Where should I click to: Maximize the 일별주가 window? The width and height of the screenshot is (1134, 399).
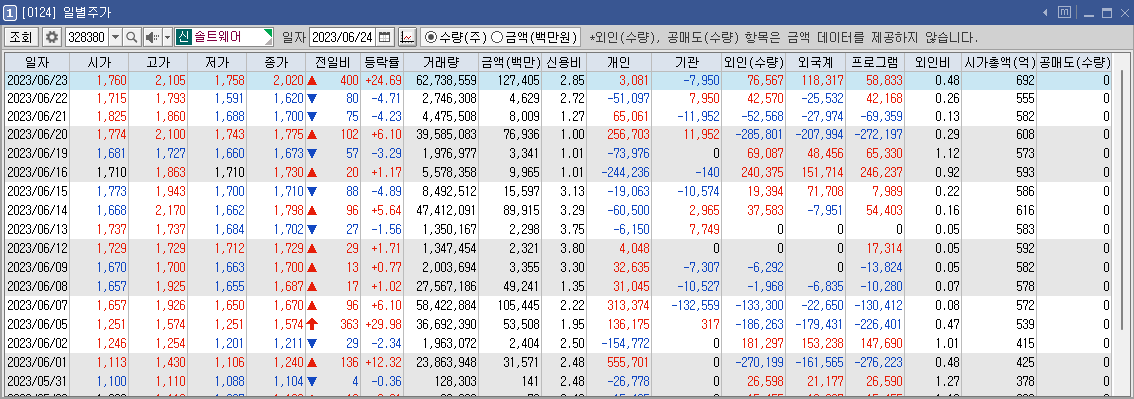[1107, 13]
